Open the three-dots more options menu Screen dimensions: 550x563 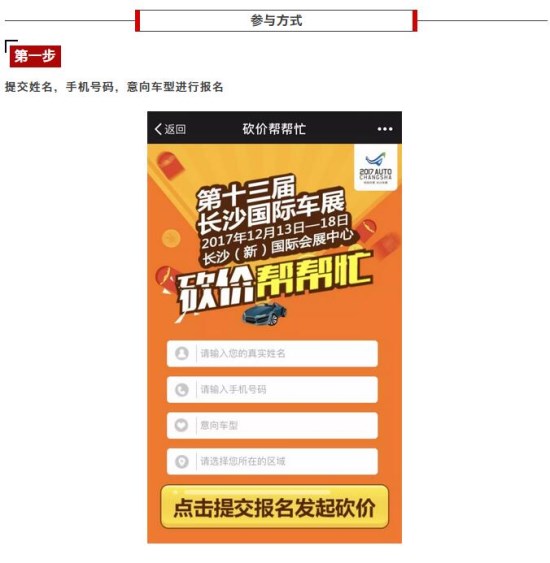tap(384, 129)
